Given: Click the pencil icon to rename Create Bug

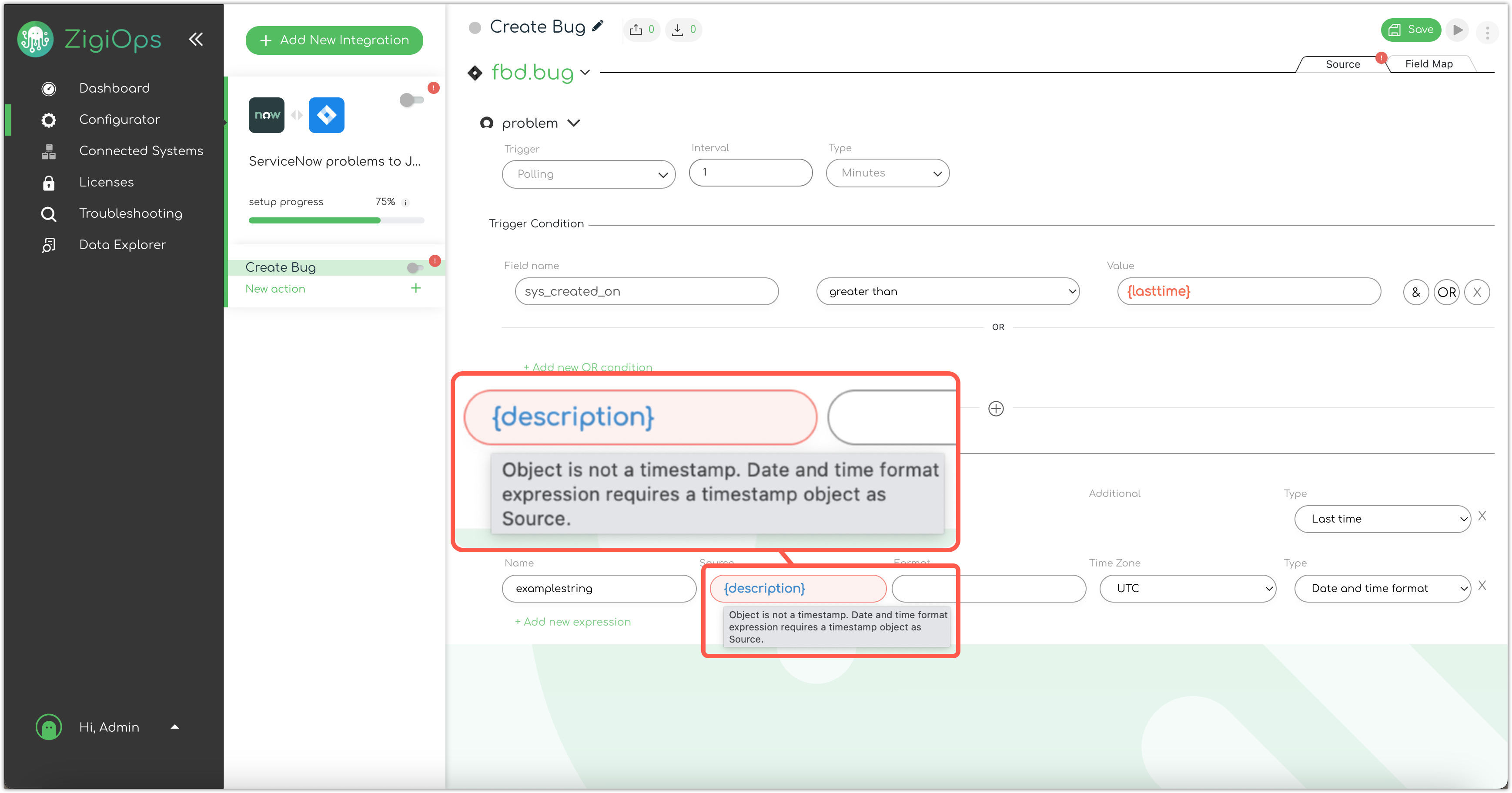Looking at the screenshot, I should [x=598, y=27].
